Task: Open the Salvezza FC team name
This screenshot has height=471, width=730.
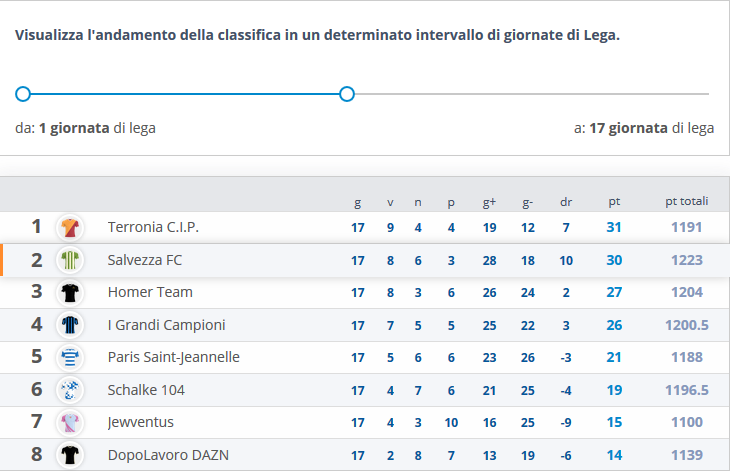Action: pyautogui.click(x=145, y=260)
